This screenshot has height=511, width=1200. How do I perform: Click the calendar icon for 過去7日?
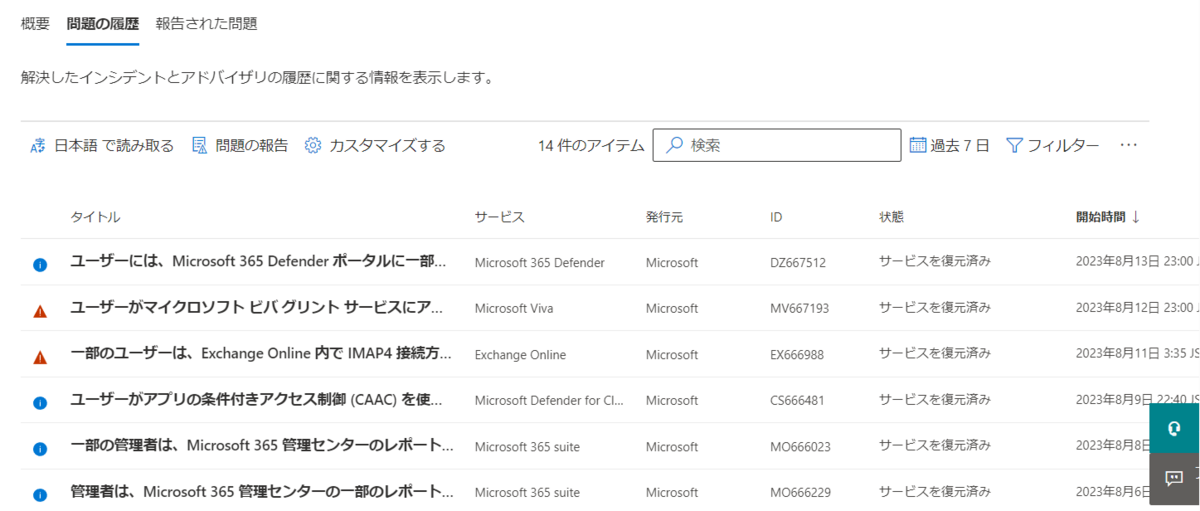[x=918, y=145]
